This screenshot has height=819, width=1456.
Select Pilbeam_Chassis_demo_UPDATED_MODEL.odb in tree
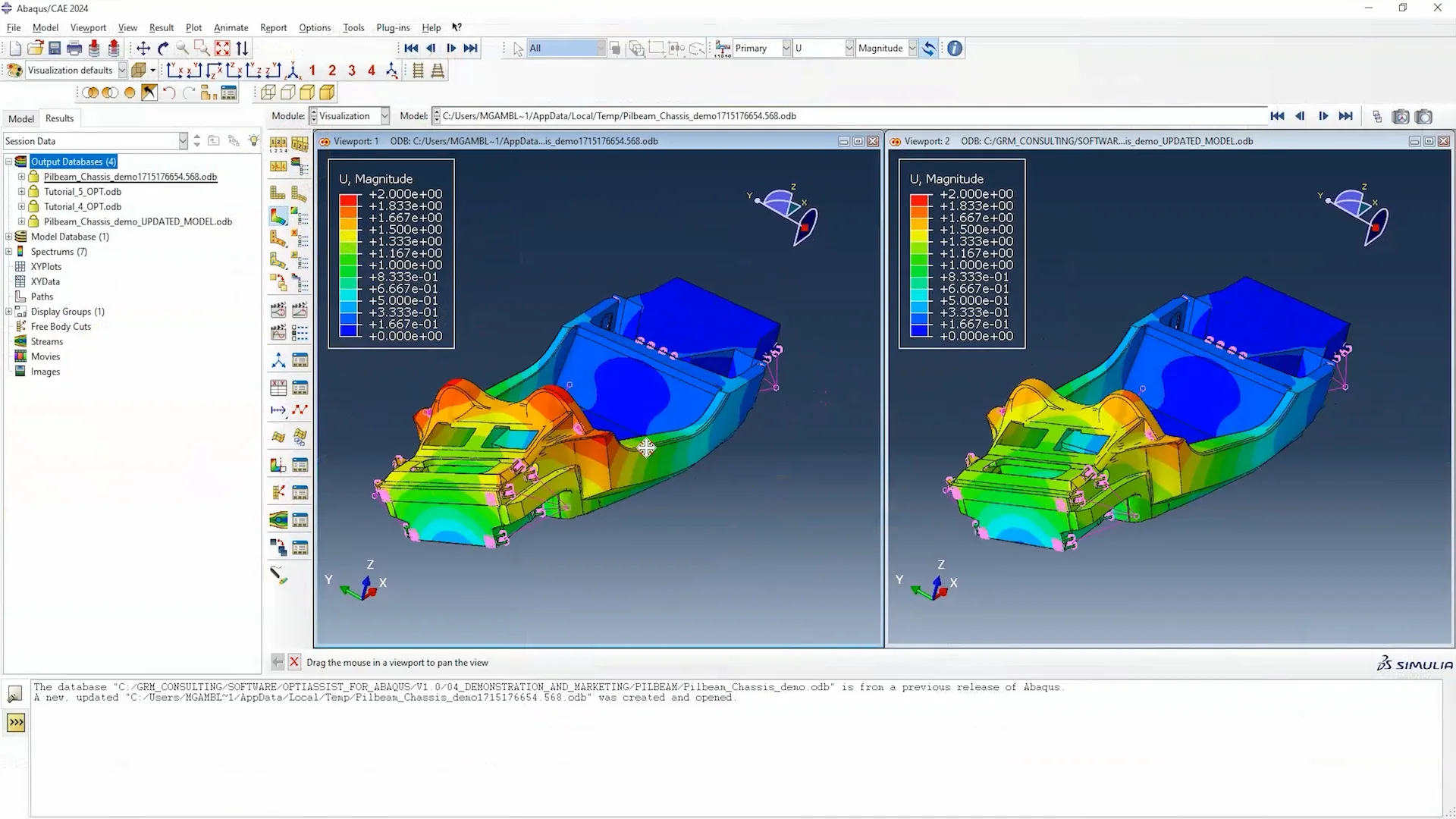pyautogui.click(x=138, y=221)
